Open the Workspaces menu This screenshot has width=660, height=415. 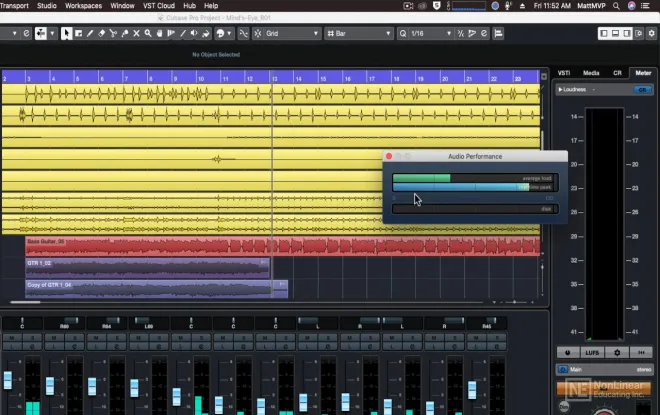(x=83, y=6)
